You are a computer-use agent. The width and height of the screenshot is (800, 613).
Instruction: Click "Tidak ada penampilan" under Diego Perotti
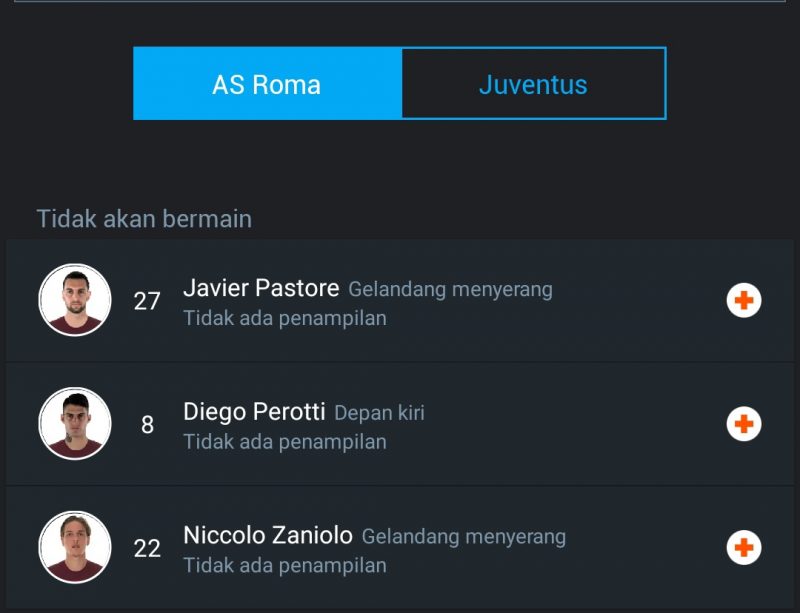(285, 442)
